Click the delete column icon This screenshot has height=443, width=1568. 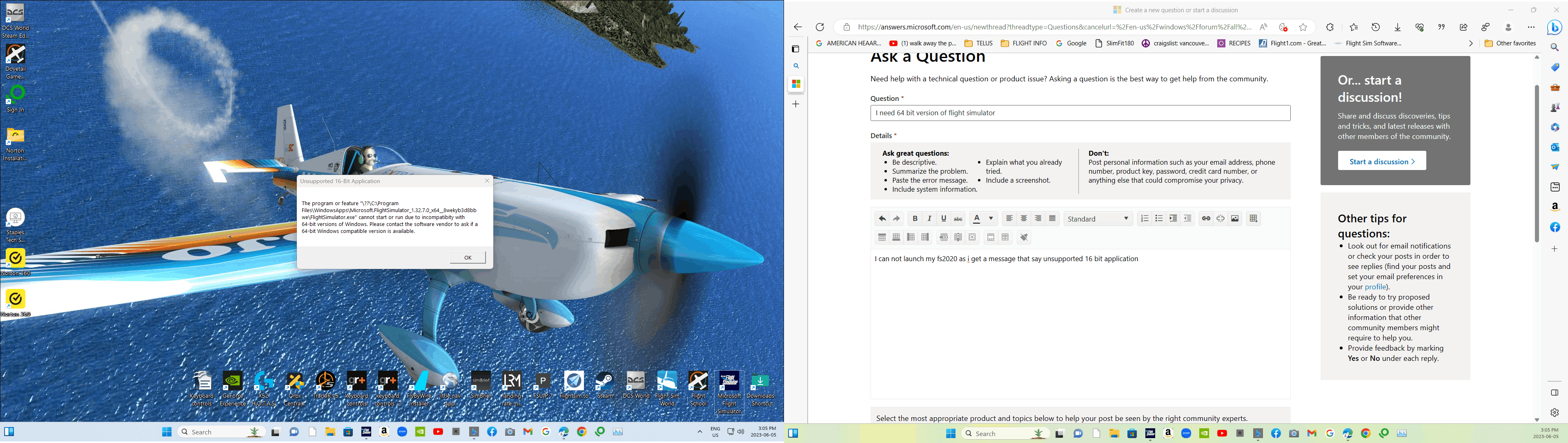958,238
